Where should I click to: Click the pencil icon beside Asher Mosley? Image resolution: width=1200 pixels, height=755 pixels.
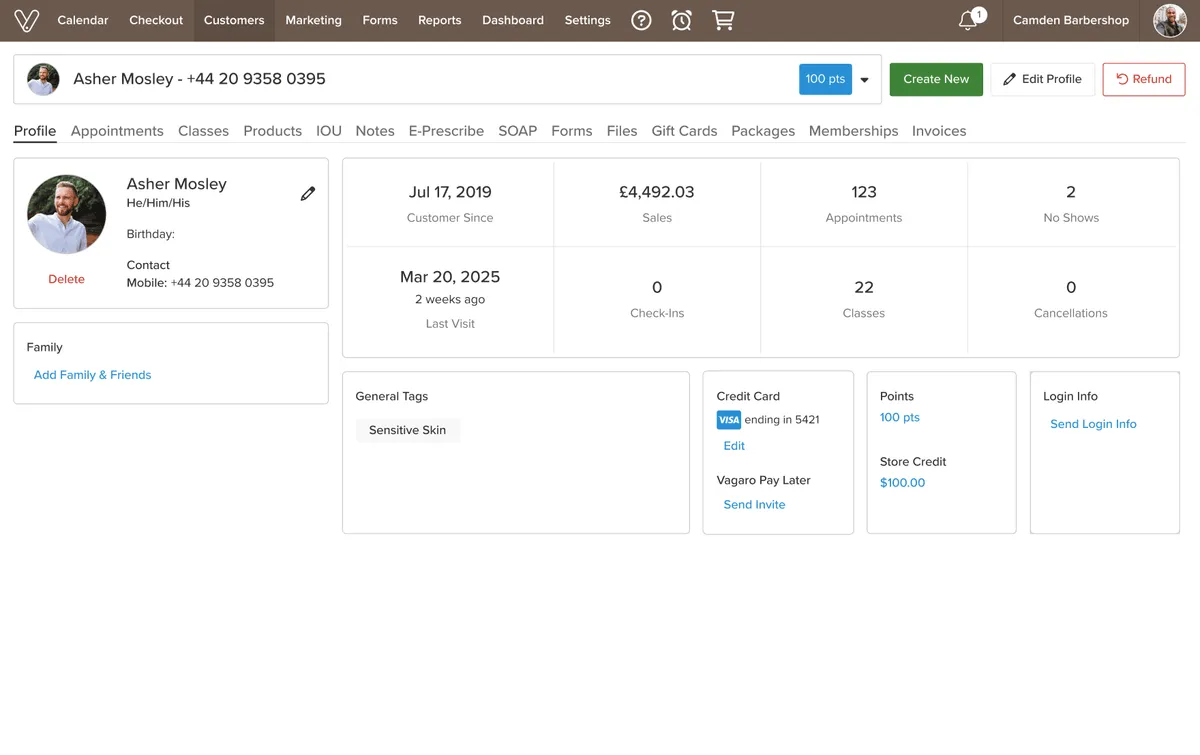tap(308, 194)
